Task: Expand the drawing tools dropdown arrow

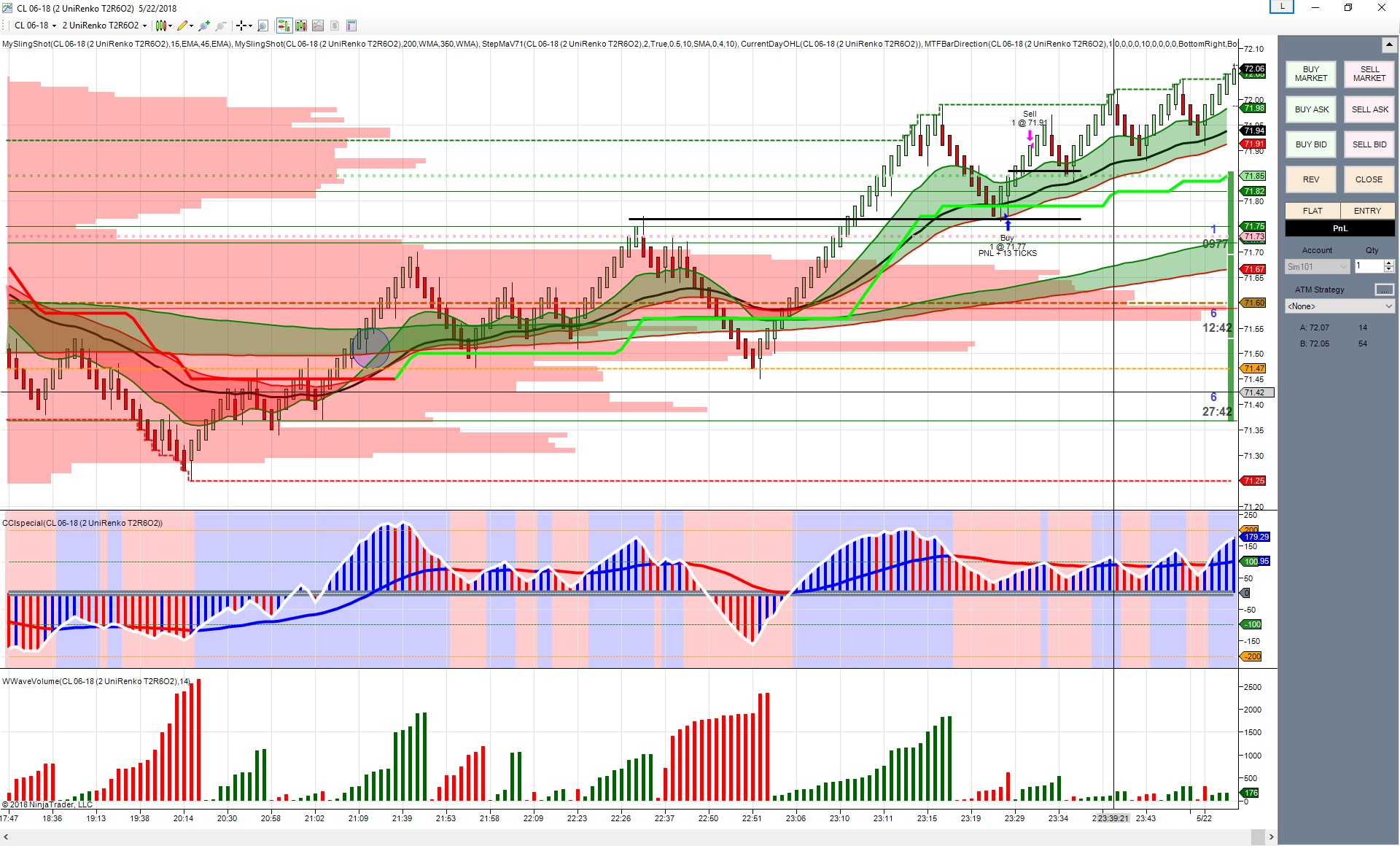Action: (x=191, y=26)
